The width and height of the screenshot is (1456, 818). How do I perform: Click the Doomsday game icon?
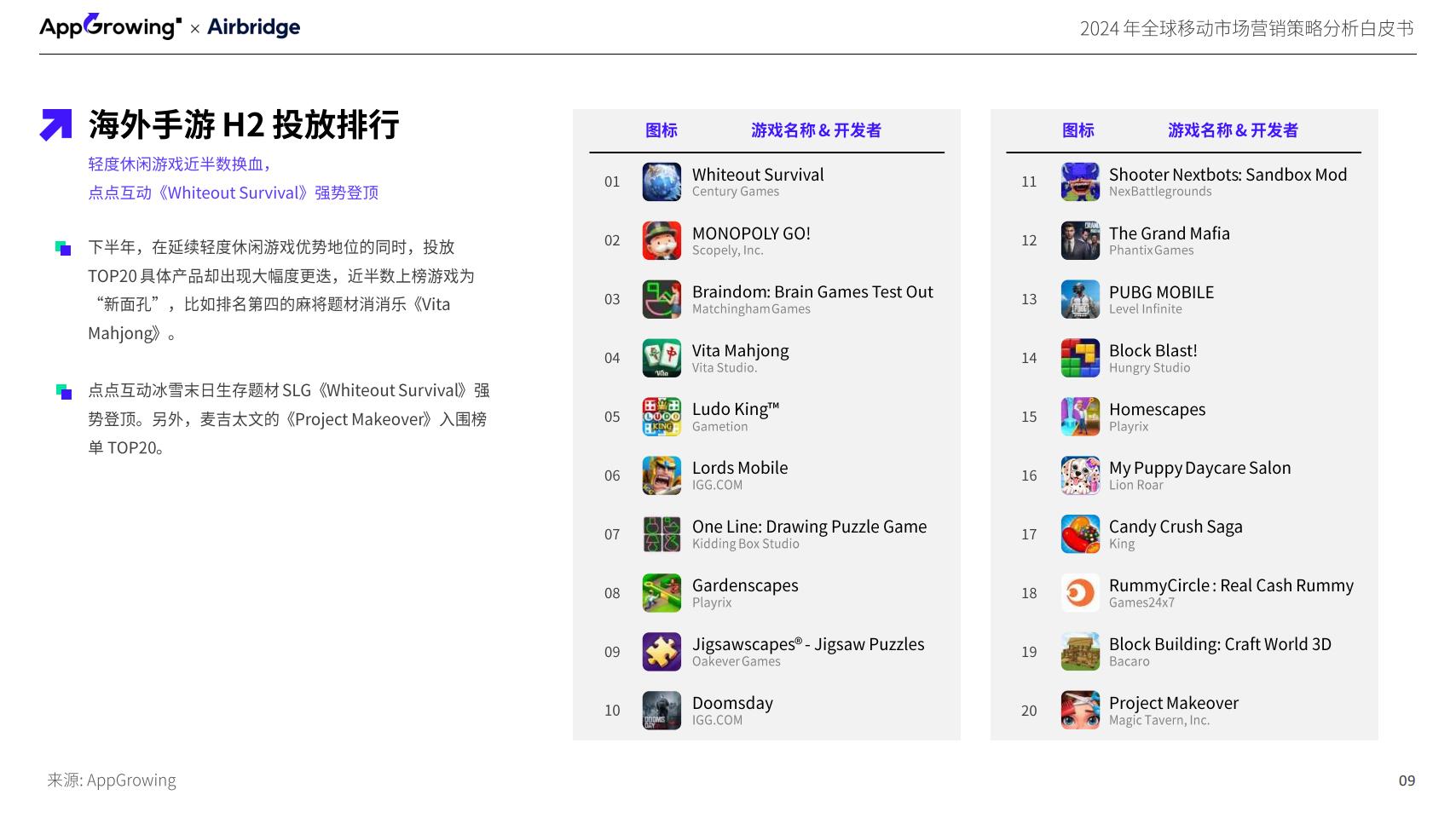point(662,711)
